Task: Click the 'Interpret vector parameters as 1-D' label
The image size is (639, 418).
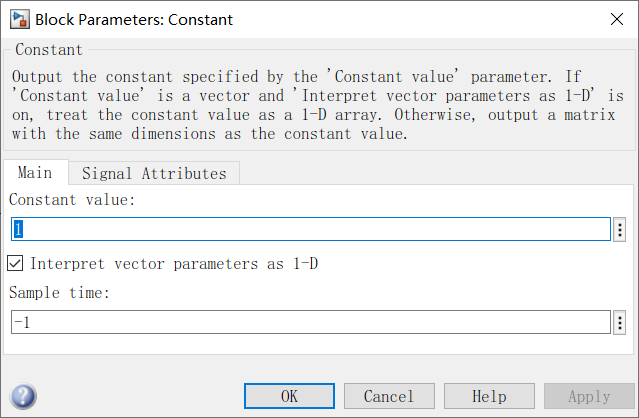Action: coord(174,264)
